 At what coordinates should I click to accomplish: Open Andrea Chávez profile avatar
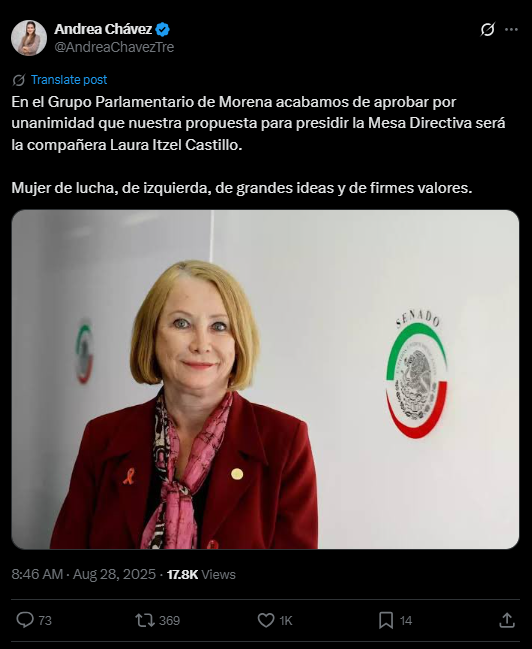29,38
